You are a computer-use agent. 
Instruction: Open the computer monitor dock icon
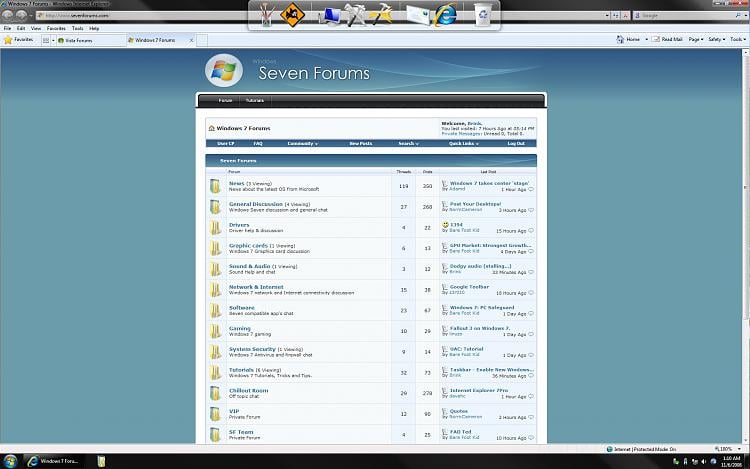(x=330, y=15)
